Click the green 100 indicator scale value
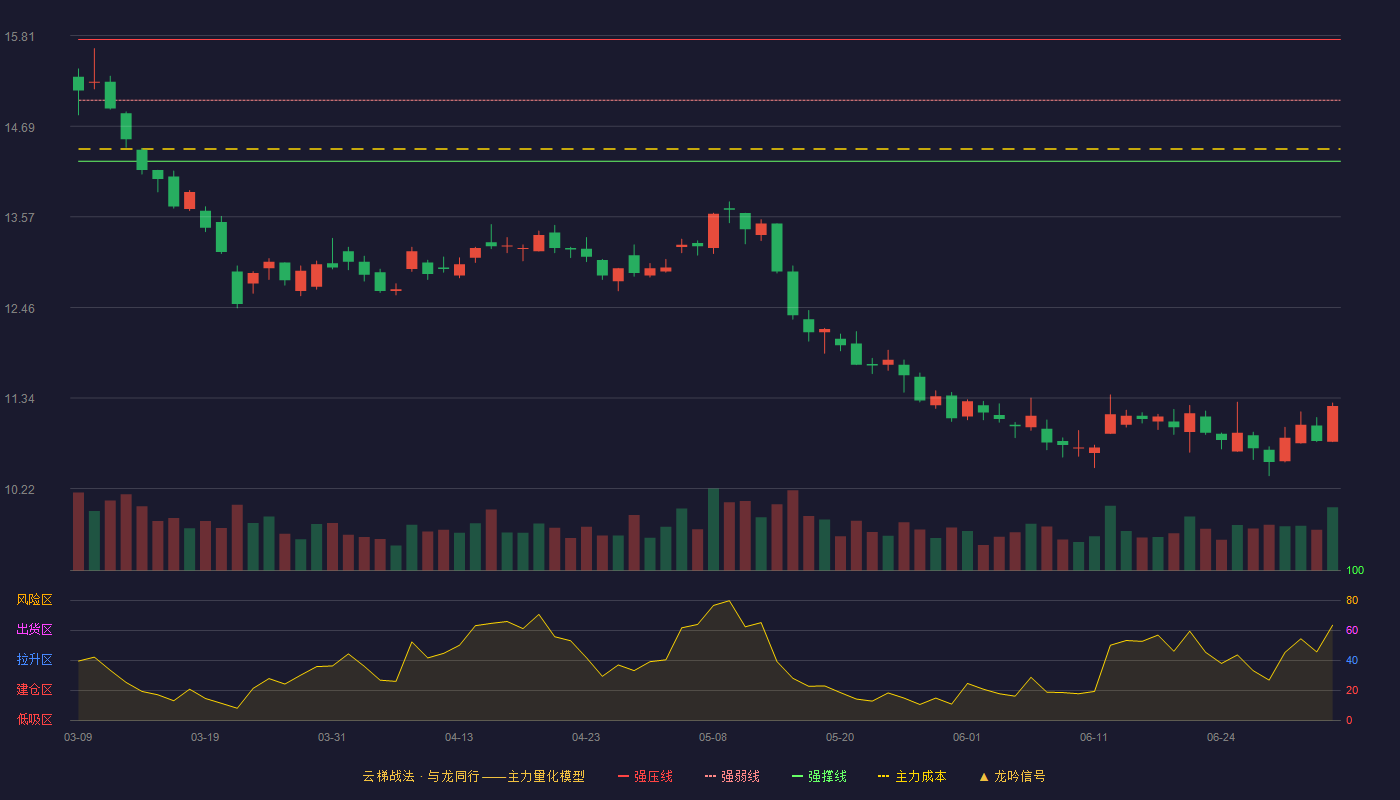Viewport: 1400px width, 800px height. [x=1355, y=570]
